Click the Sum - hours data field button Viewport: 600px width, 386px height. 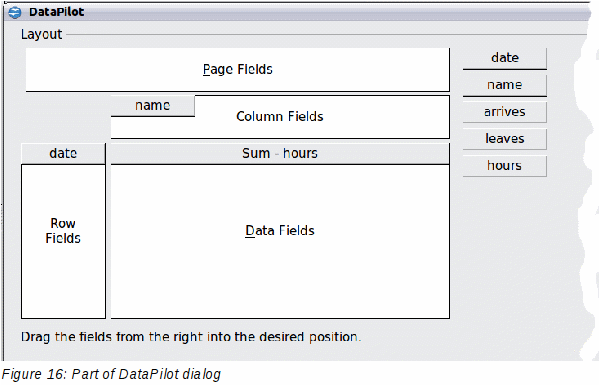280,154
